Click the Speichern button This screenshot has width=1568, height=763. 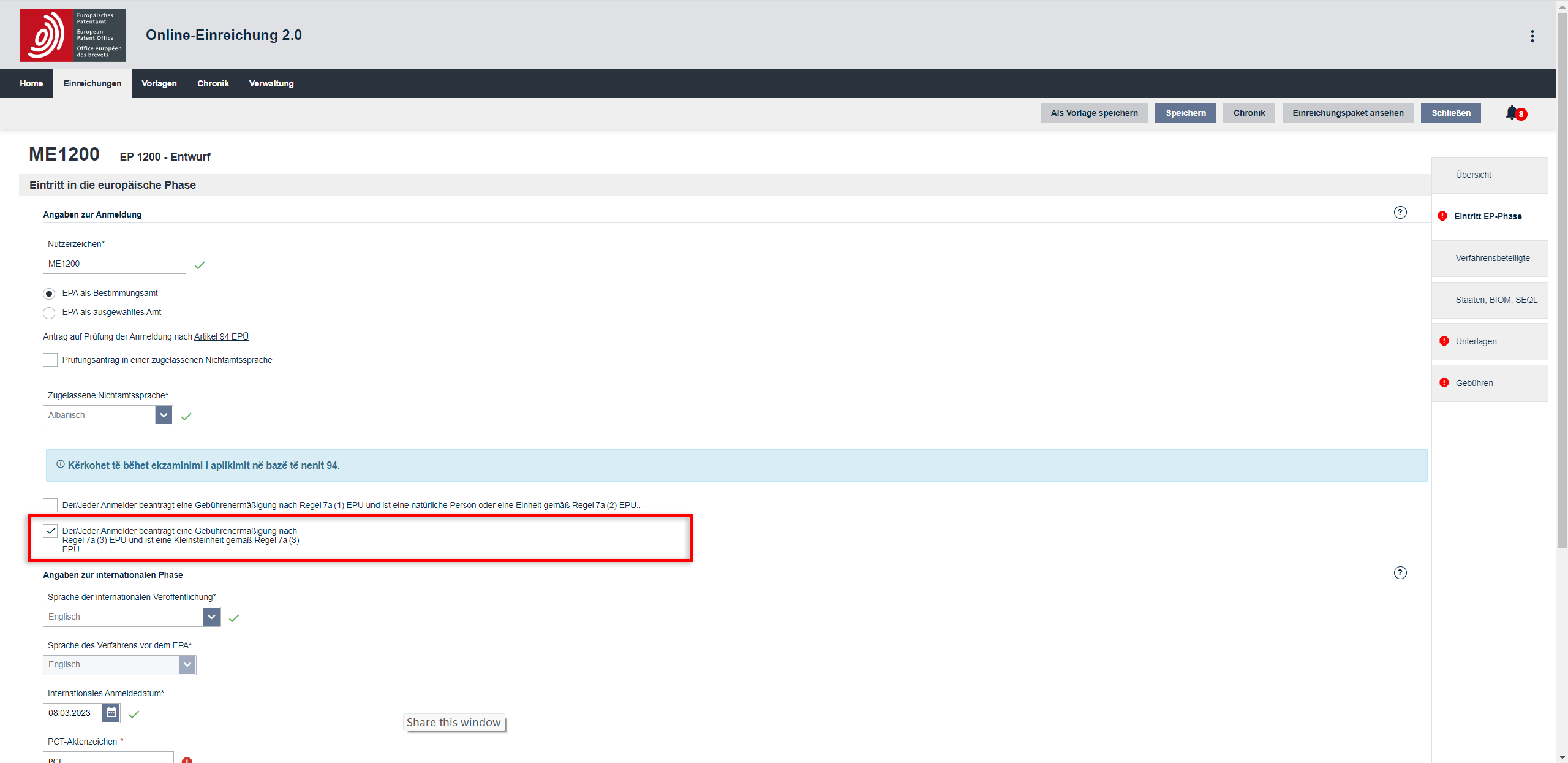click(1185, 113)
